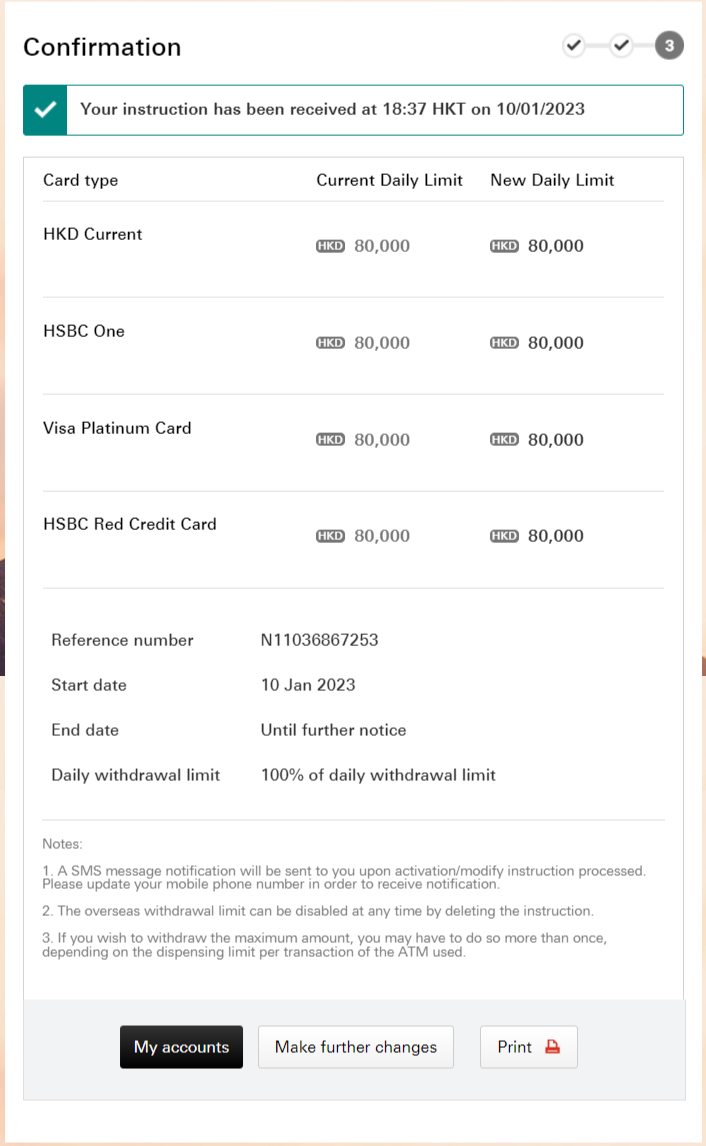The width and height of the screenshot is (706, 1146).
Task: Click the first completed step checkmark icon
Action: pyautogui.click(x=574, y=45)
